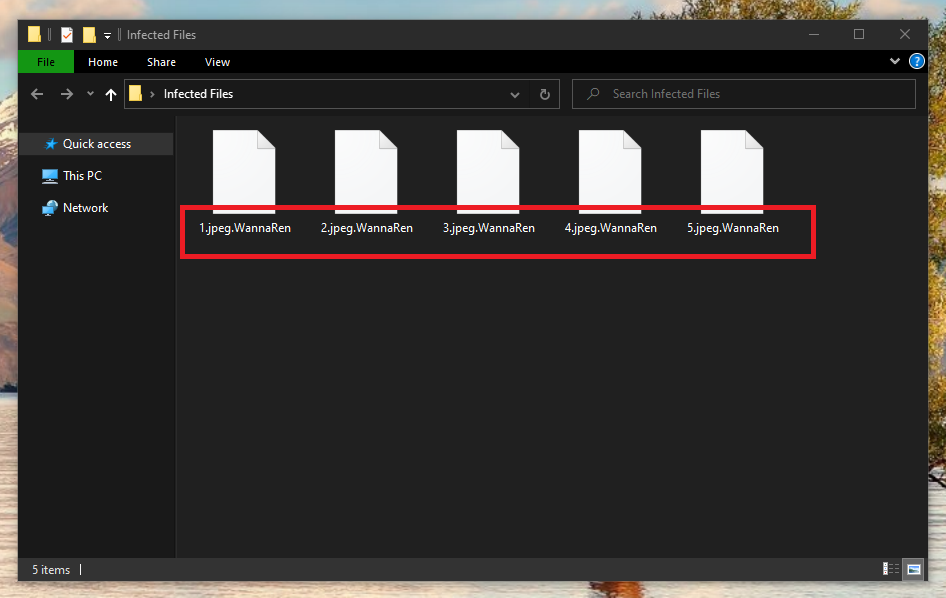Click the path chevron before Infected Files
946x598 pixels.
(152, 94)
